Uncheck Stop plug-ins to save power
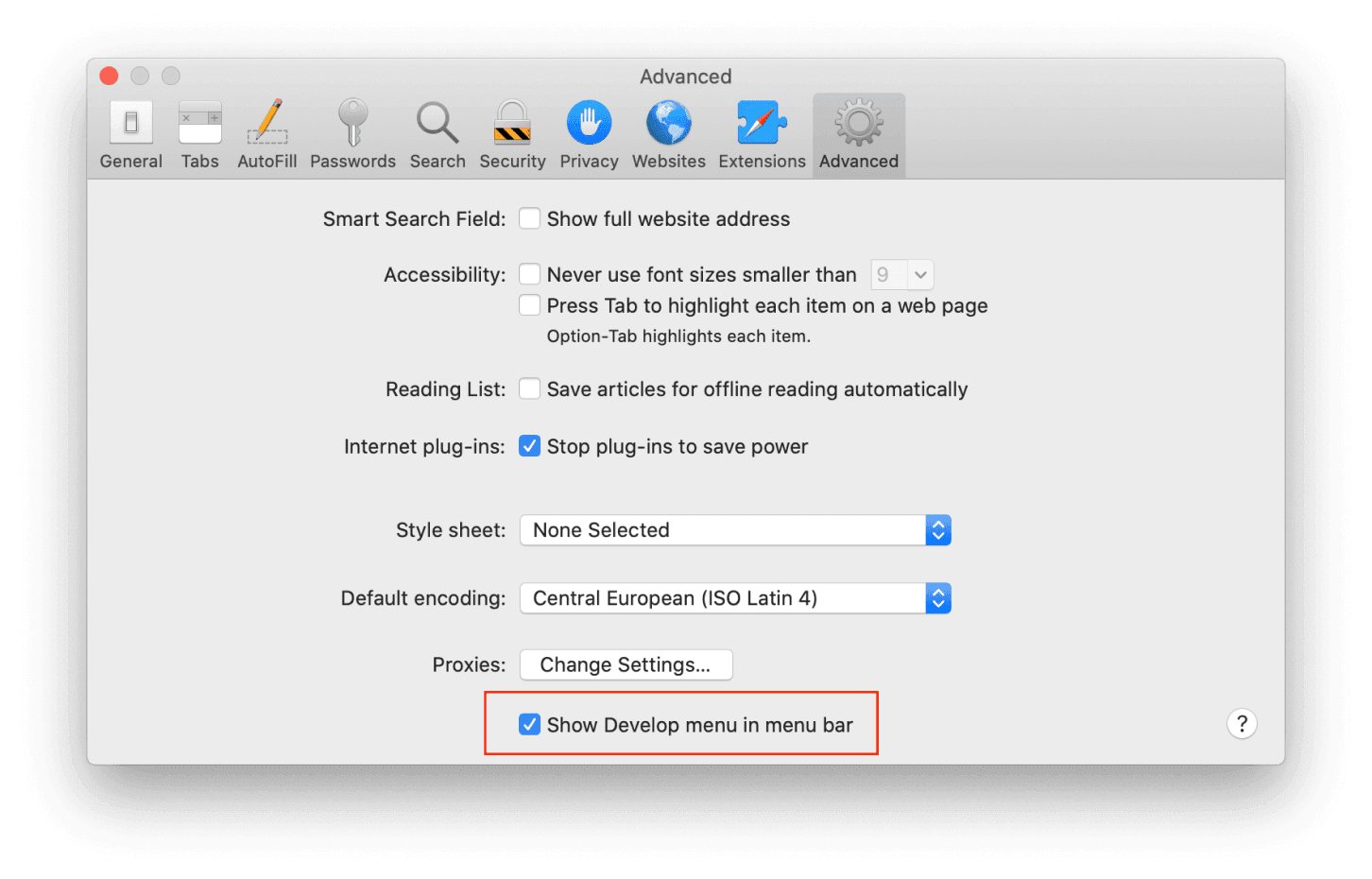1372x879 pixels. click(x=530, y=446)
